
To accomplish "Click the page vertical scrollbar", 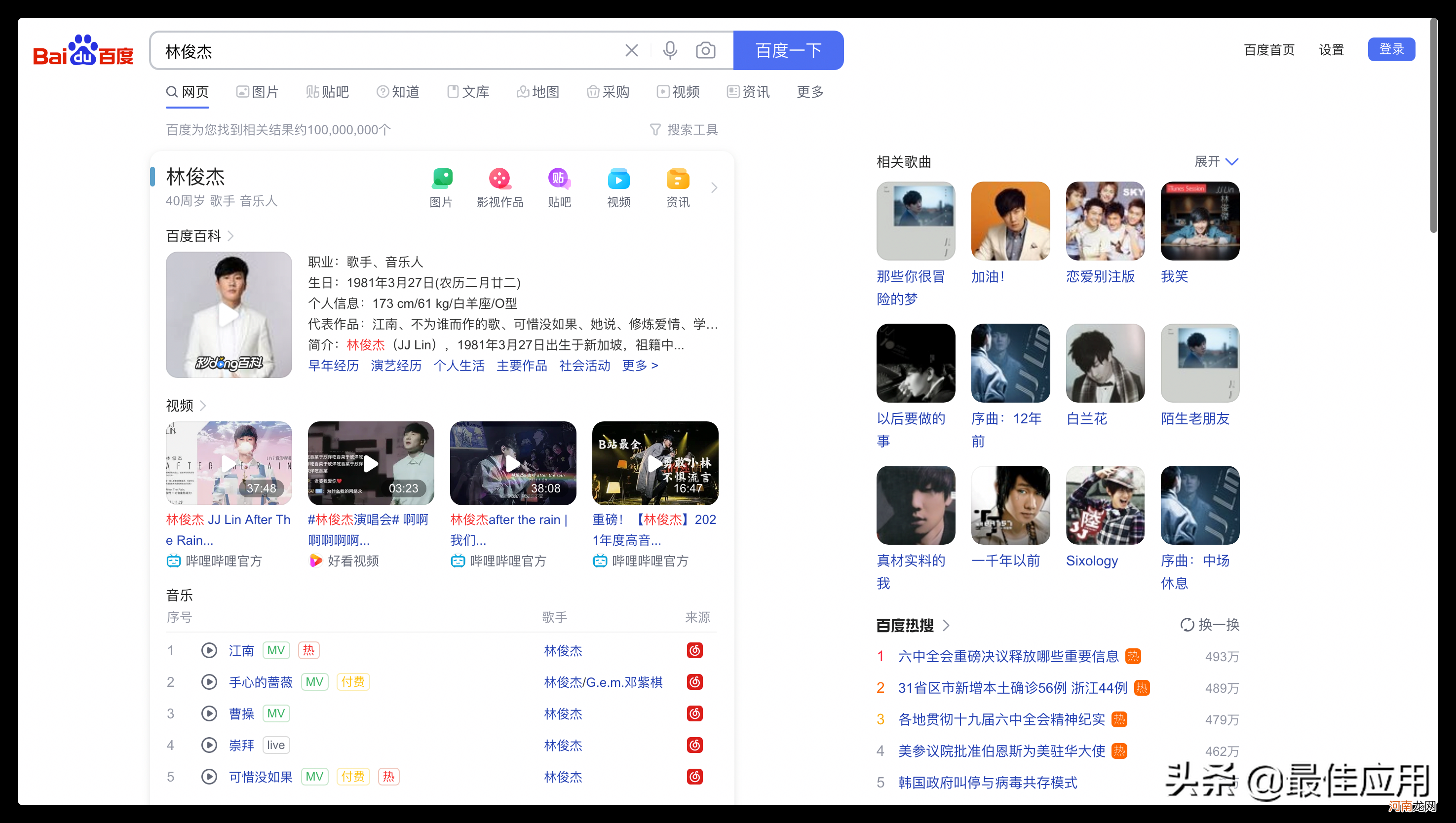I will pyautogui.click(x=1434, y=124).
